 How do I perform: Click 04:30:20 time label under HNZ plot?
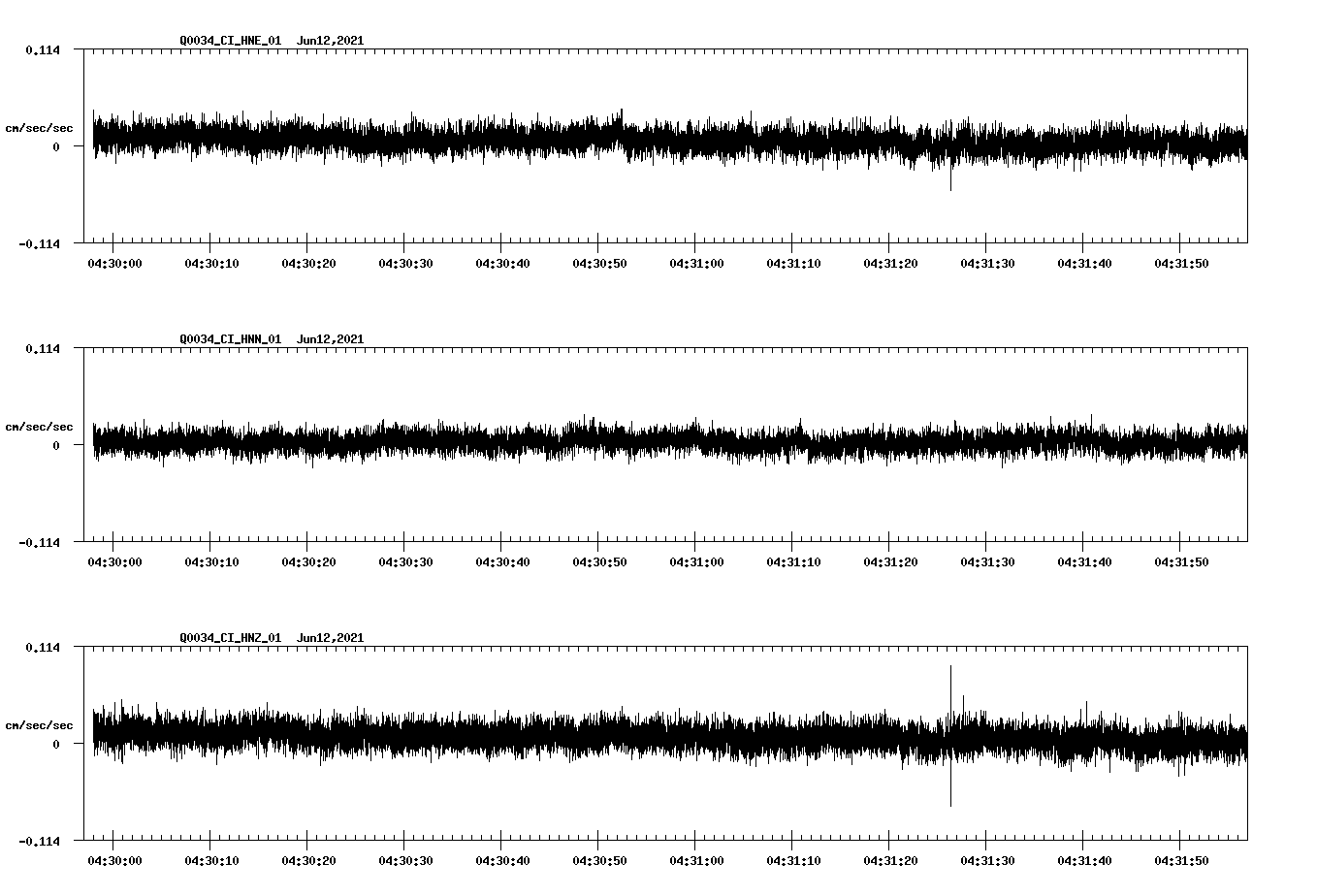coord(308,861)
